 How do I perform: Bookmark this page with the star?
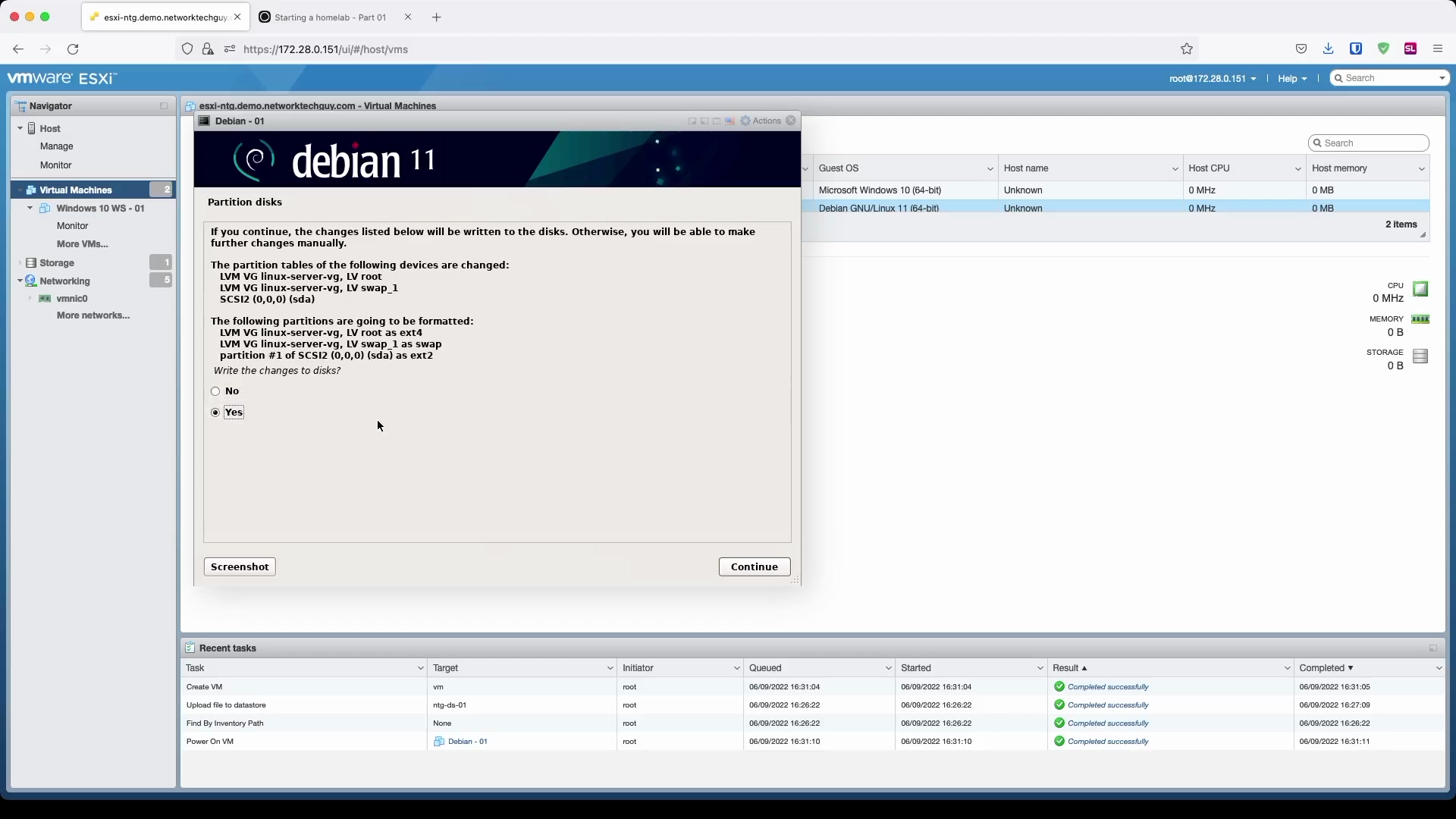[x=1187, y=49]
